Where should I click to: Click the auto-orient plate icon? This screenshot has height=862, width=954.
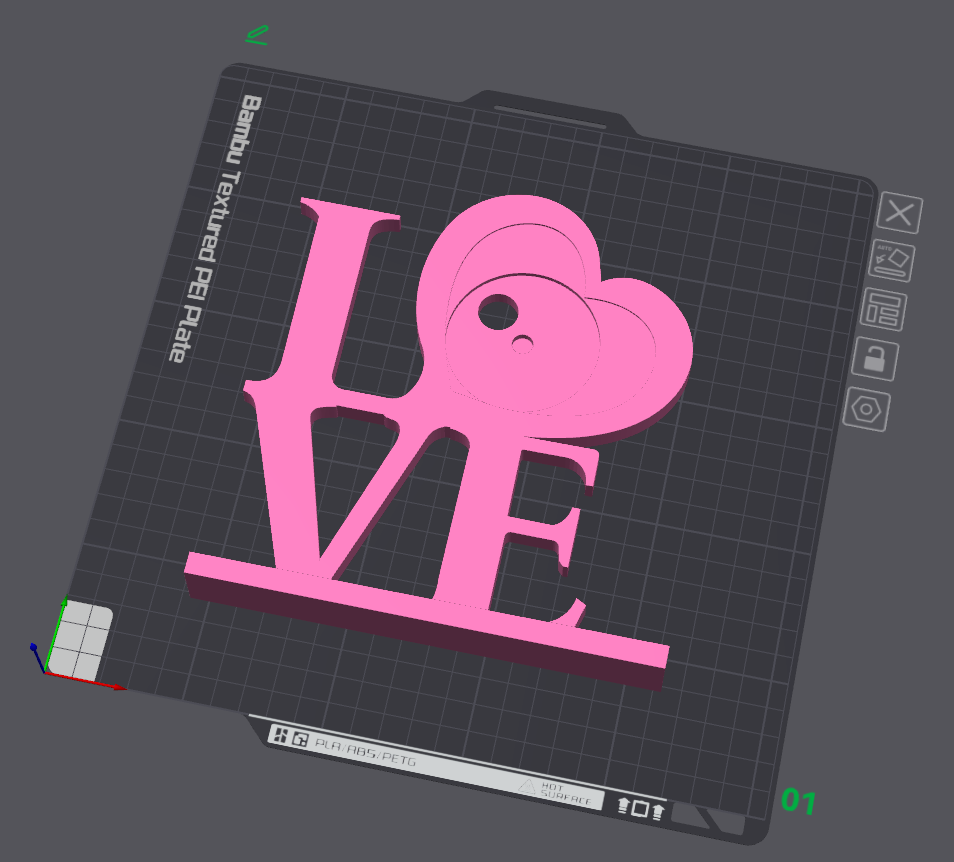click(893, 261)
